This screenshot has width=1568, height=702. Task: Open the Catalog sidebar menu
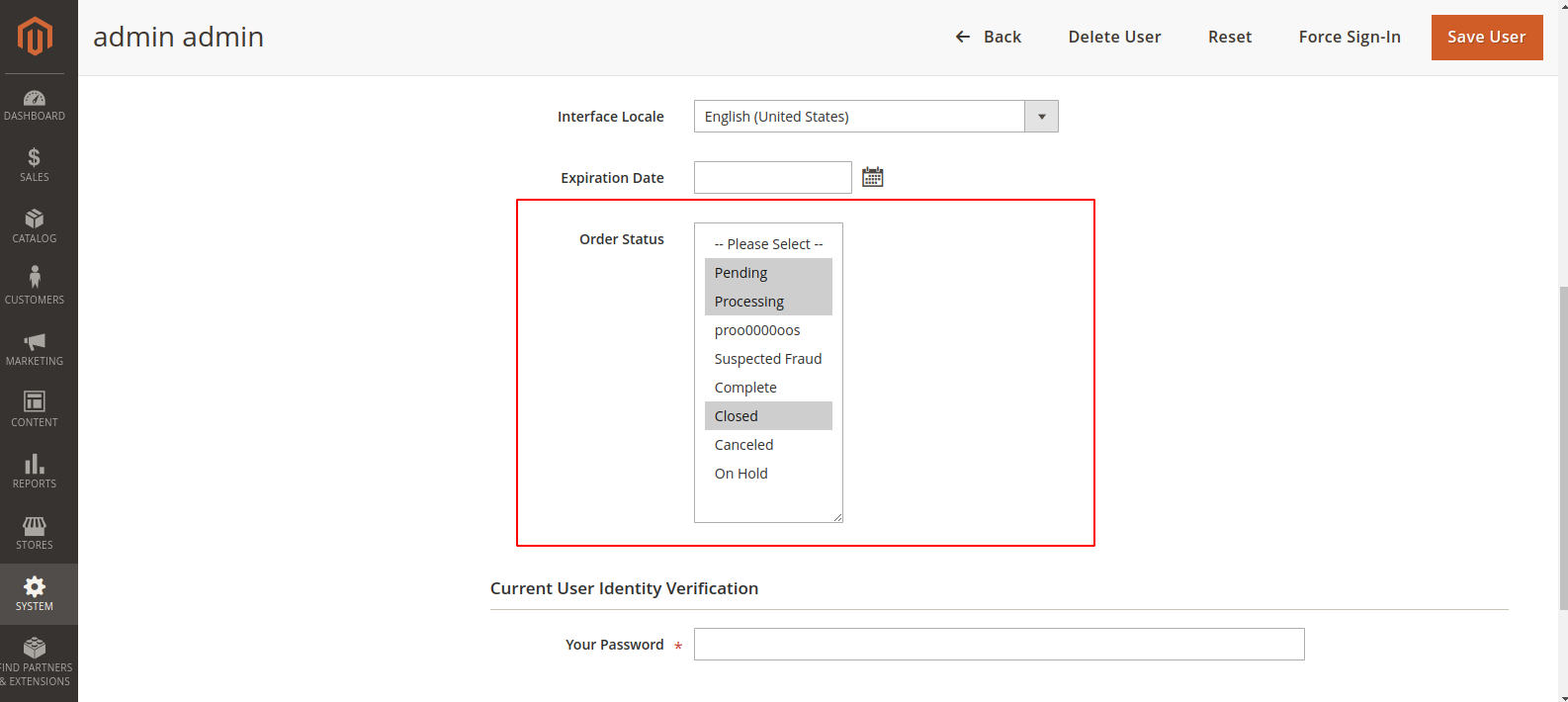pos(35,226)
